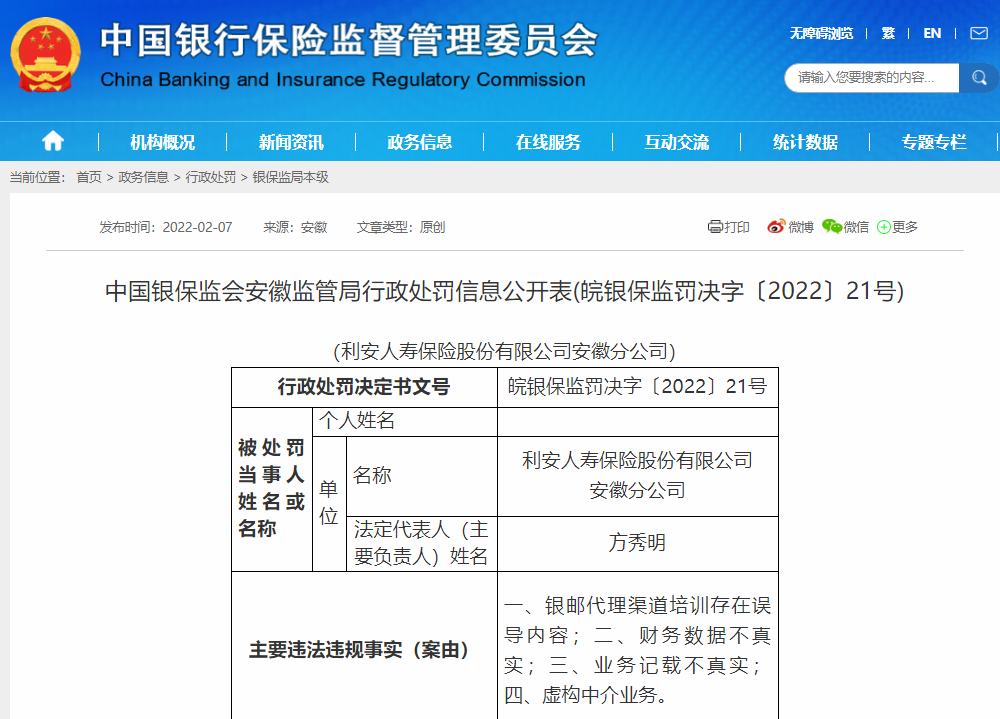Click the printer icon for 打印
The height and width of the screenshot is (719, 1000).
point(715,226)
